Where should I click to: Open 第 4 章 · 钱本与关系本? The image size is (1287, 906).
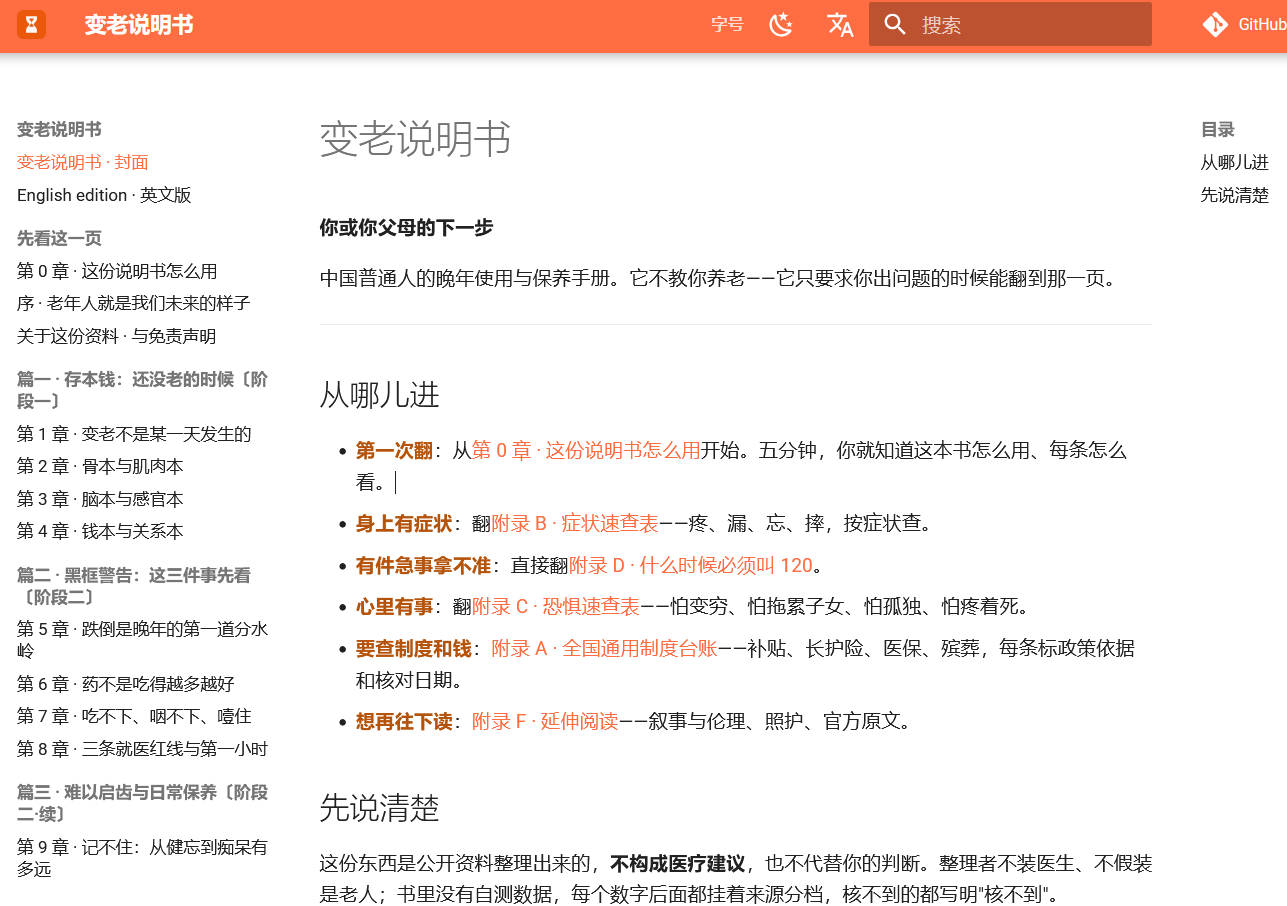pyautogui.click(x=100, y=531)
